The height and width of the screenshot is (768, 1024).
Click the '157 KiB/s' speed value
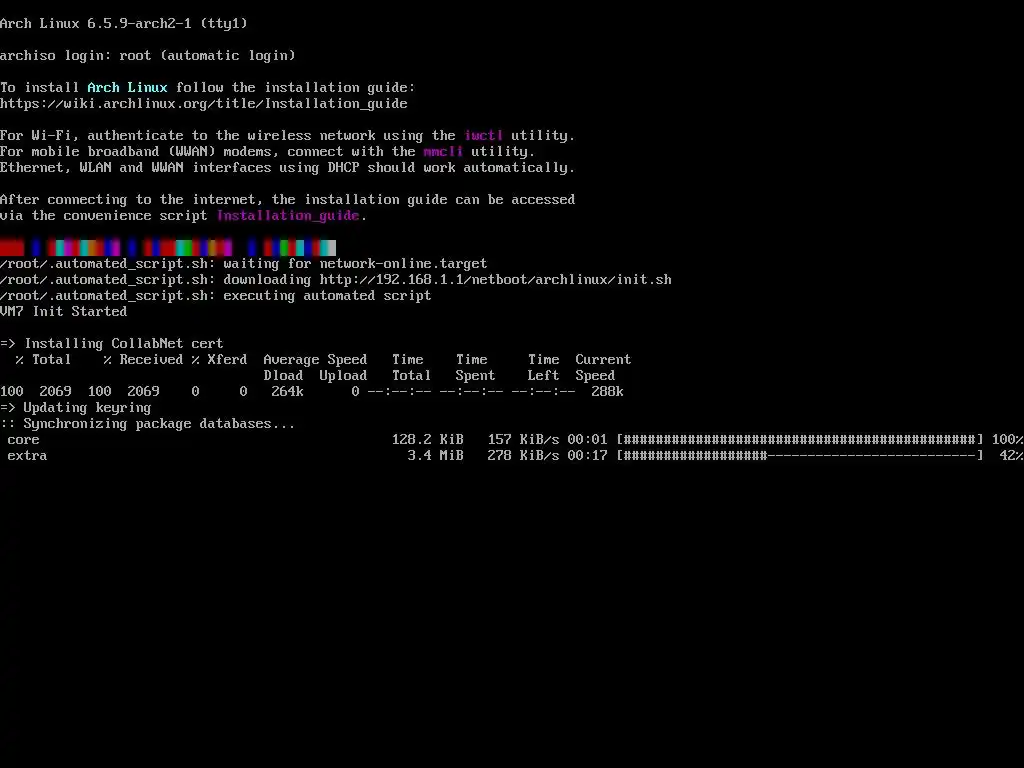(x=524, y=440)
